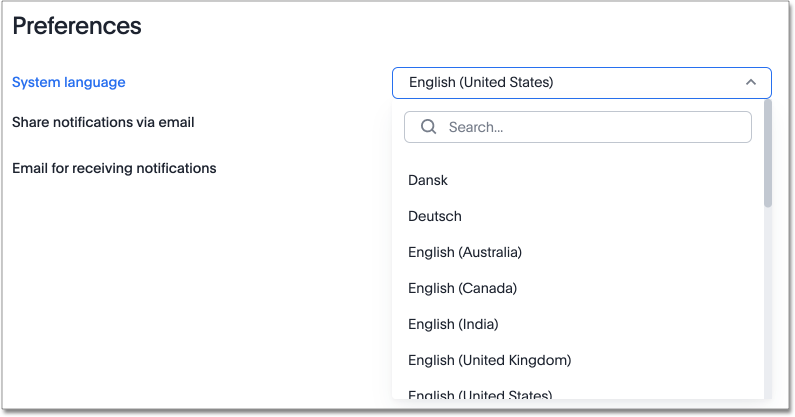Image resolution: width=795 pixels, height=417 pixels.
Task: Click the scrollbar track below the thumb
Action: pos(768,300)
